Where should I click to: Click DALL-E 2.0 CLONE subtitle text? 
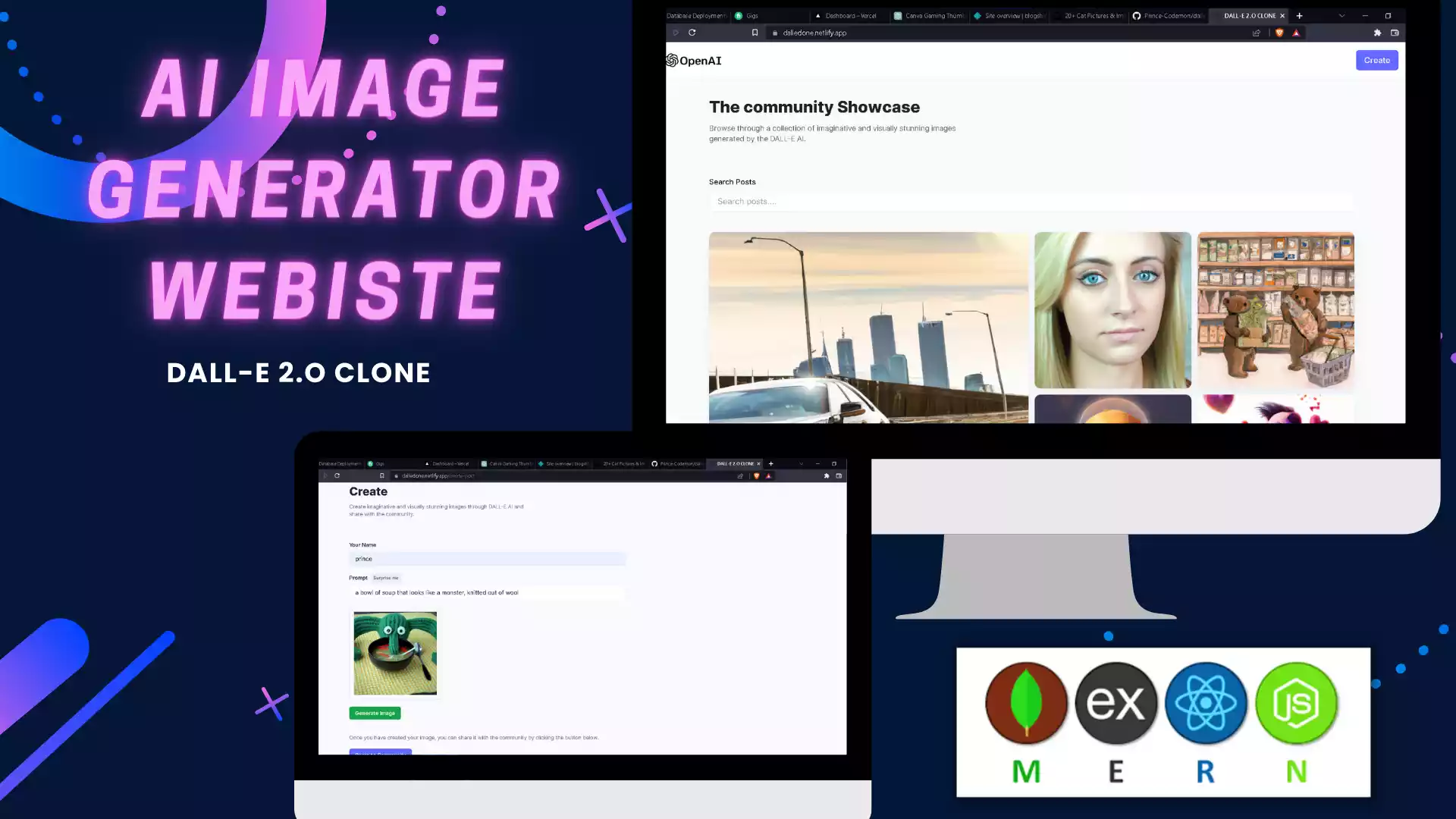(x=299, y=372)
